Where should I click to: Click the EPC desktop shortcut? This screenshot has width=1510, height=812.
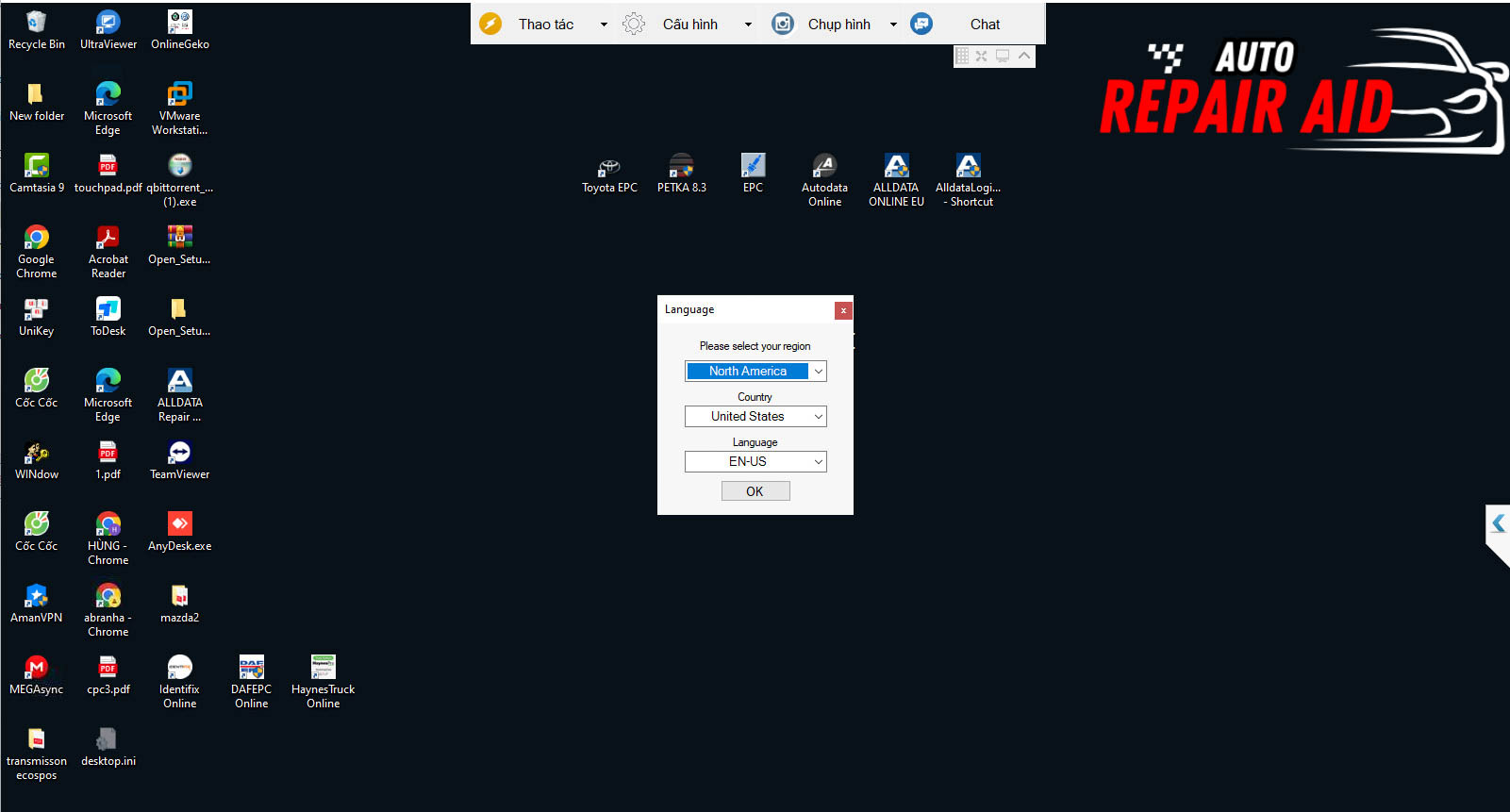[x=754, y=174]
